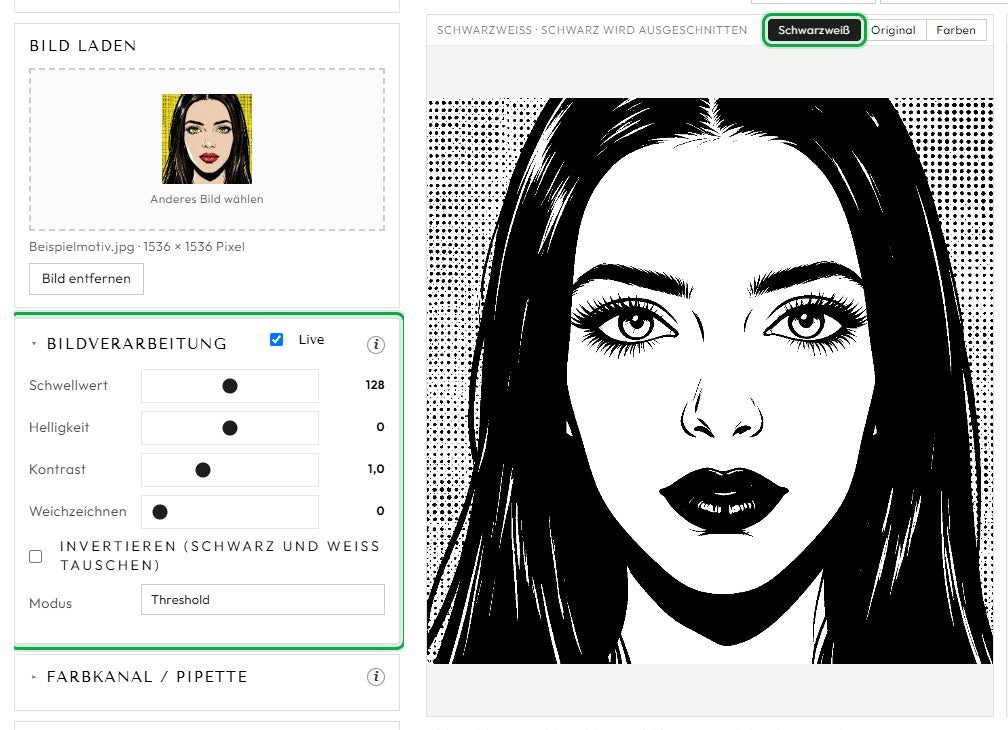Click the black-and-white preview image
Image resolution: width=1008 pixels, height=730 pixels.
pos(710,381)
